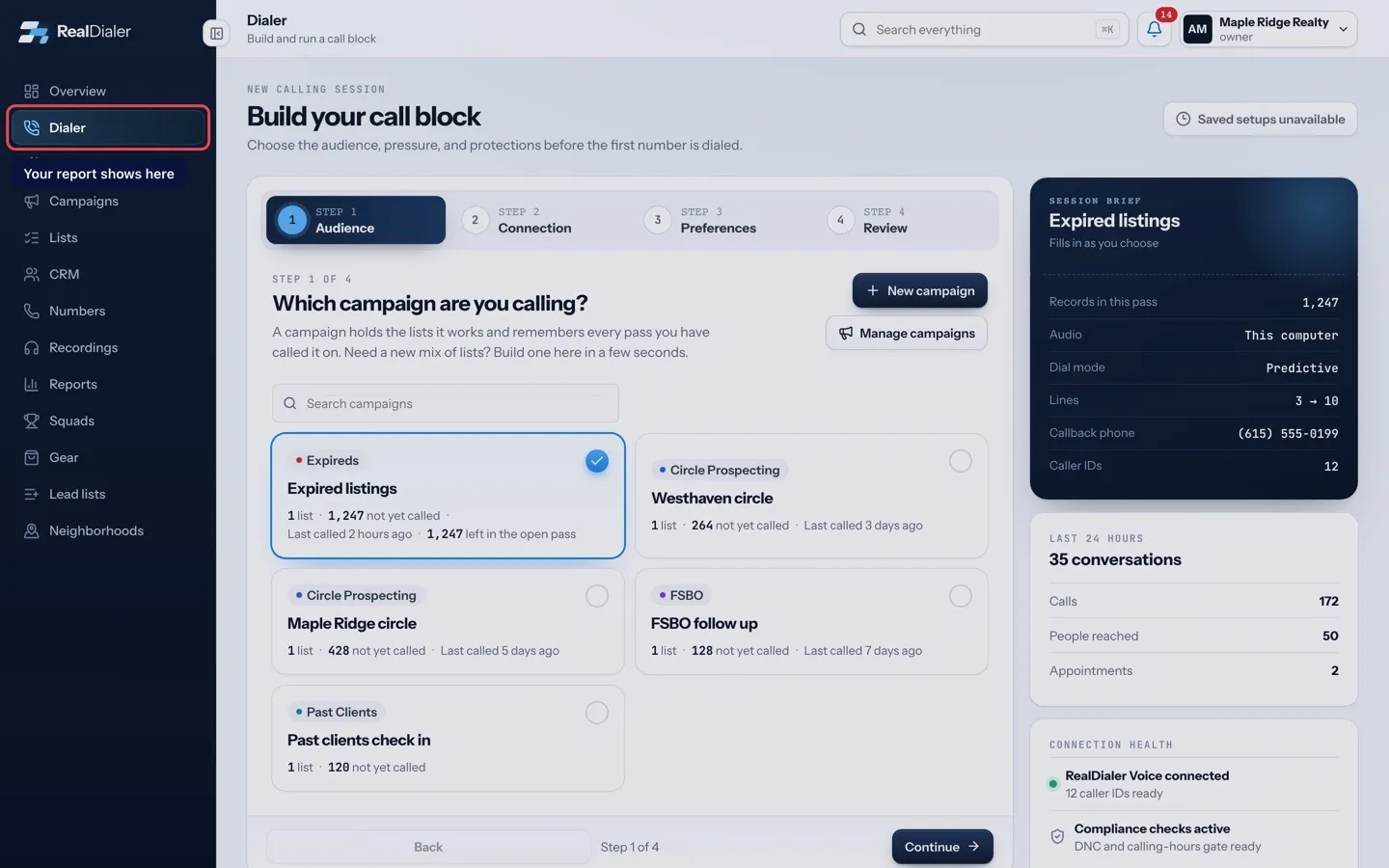The height and width of the screenshot is (868, 1389).
Task: Click the Manage campaigns button
Action: click(907, 333)
